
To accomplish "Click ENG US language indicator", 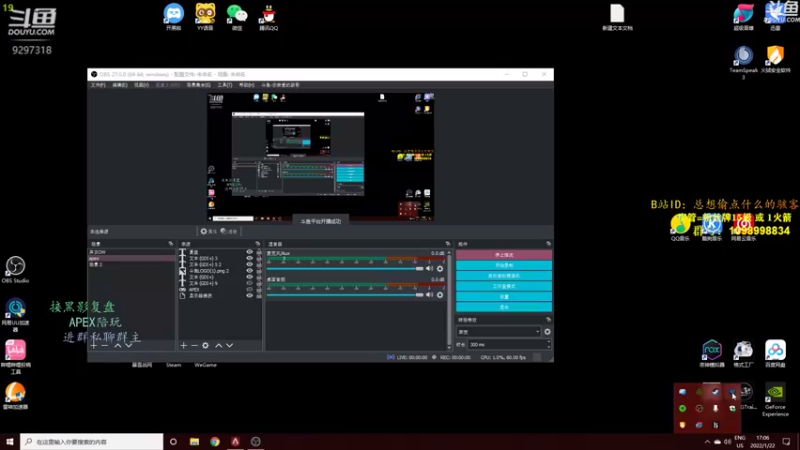I will (x=740, y=442).
